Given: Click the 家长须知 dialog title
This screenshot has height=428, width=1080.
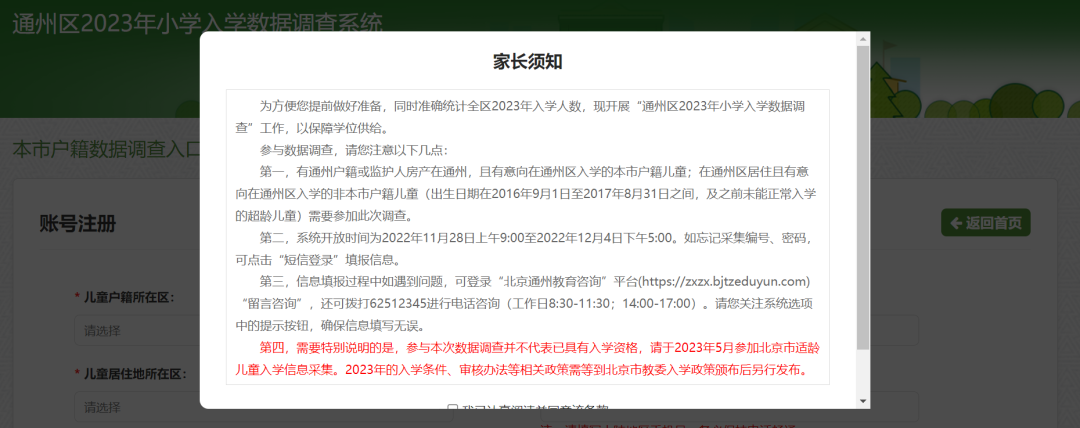Looking at the screenshot, I should pyautogui.click(x=528, y=61).
